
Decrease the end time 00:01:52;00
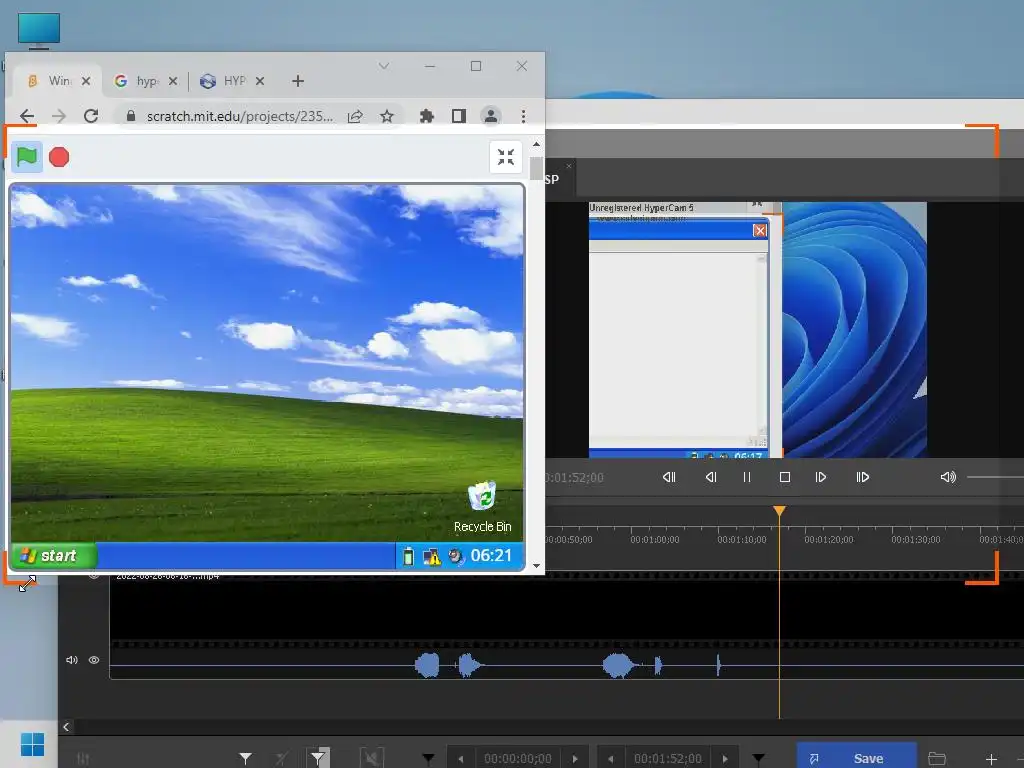611,759
